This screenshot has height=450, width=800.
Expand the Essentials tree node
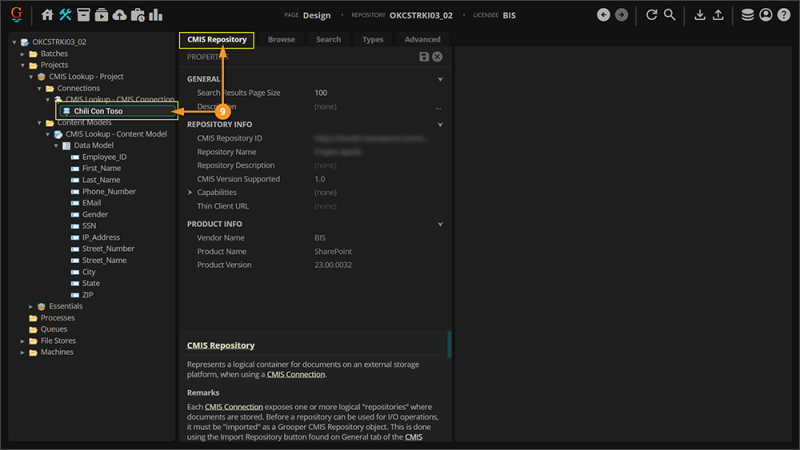click(x=31, y=306)
